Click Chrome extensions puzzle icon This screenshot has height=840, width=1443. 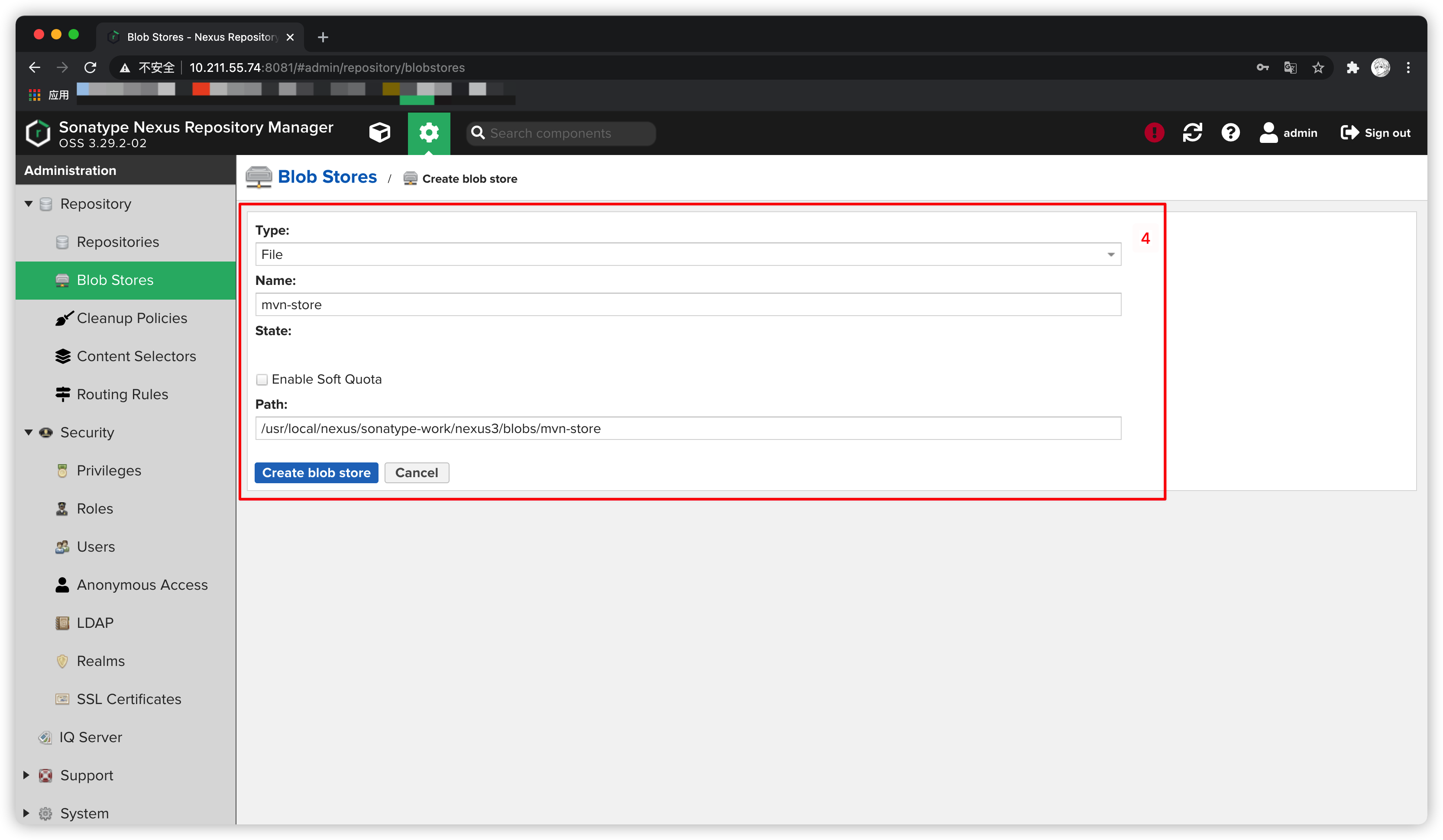[x=1352, y=68]
